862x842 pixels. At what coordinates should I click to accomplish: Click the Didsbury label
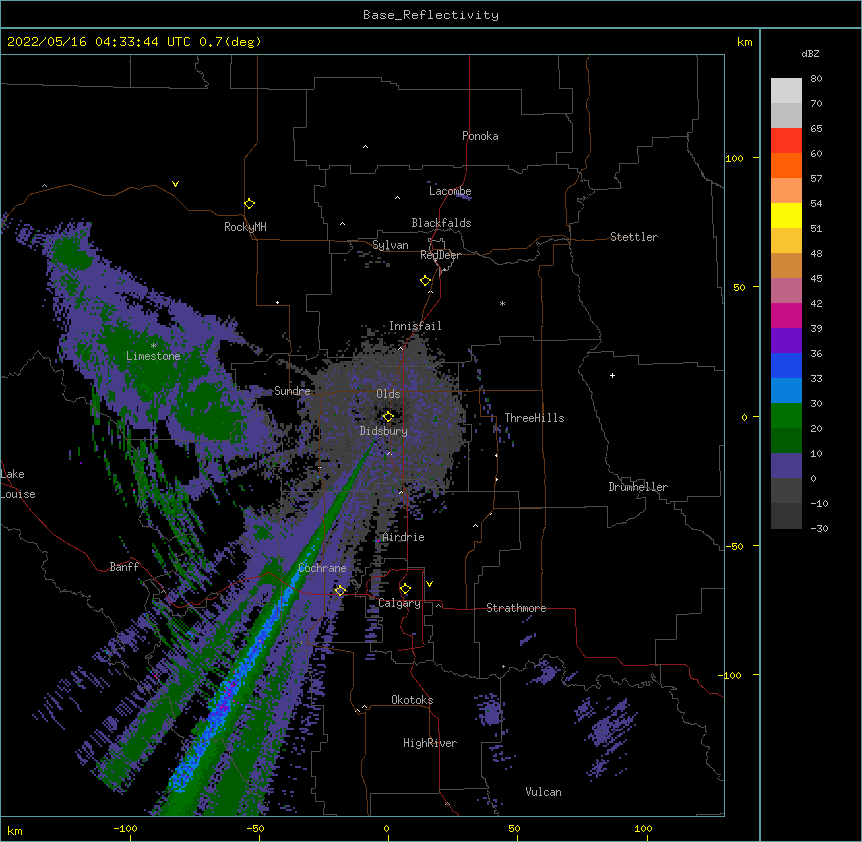[384, 431]
